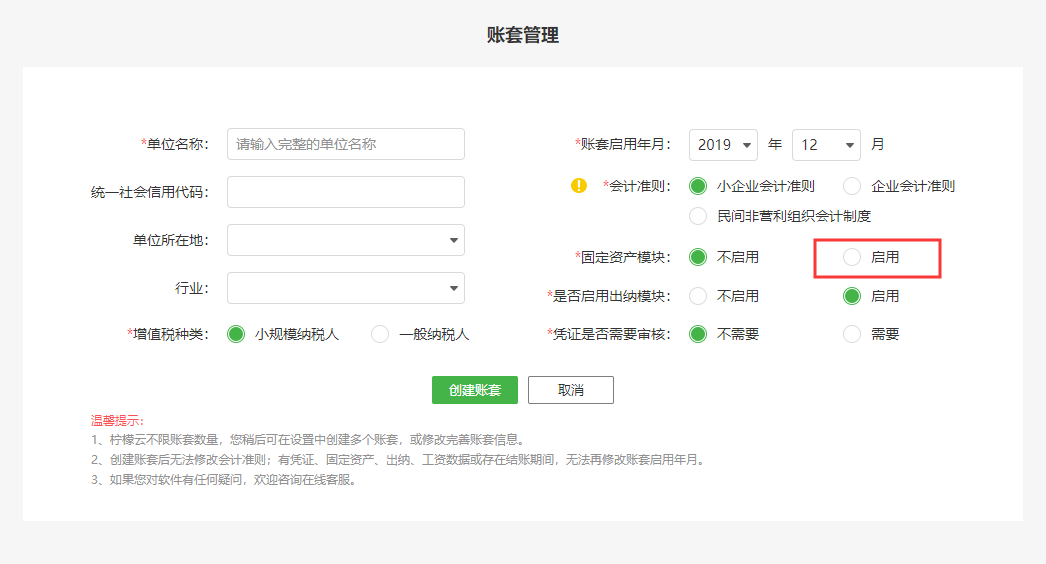Select 不需要 for 凭证审核
The image size is (1046, 564).
coord(698,334)
